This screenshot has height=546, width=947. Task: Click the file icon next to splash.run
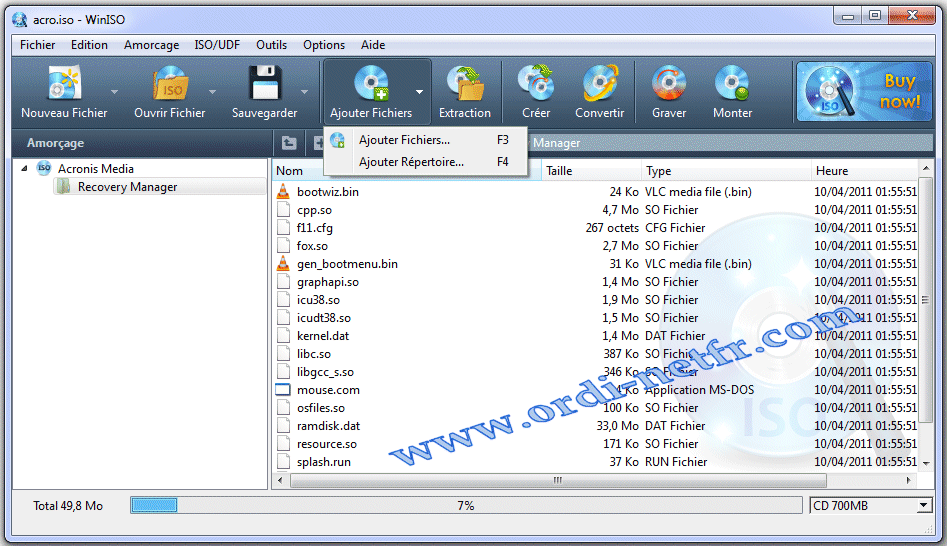pyautogui.click(x=283, y=461)
